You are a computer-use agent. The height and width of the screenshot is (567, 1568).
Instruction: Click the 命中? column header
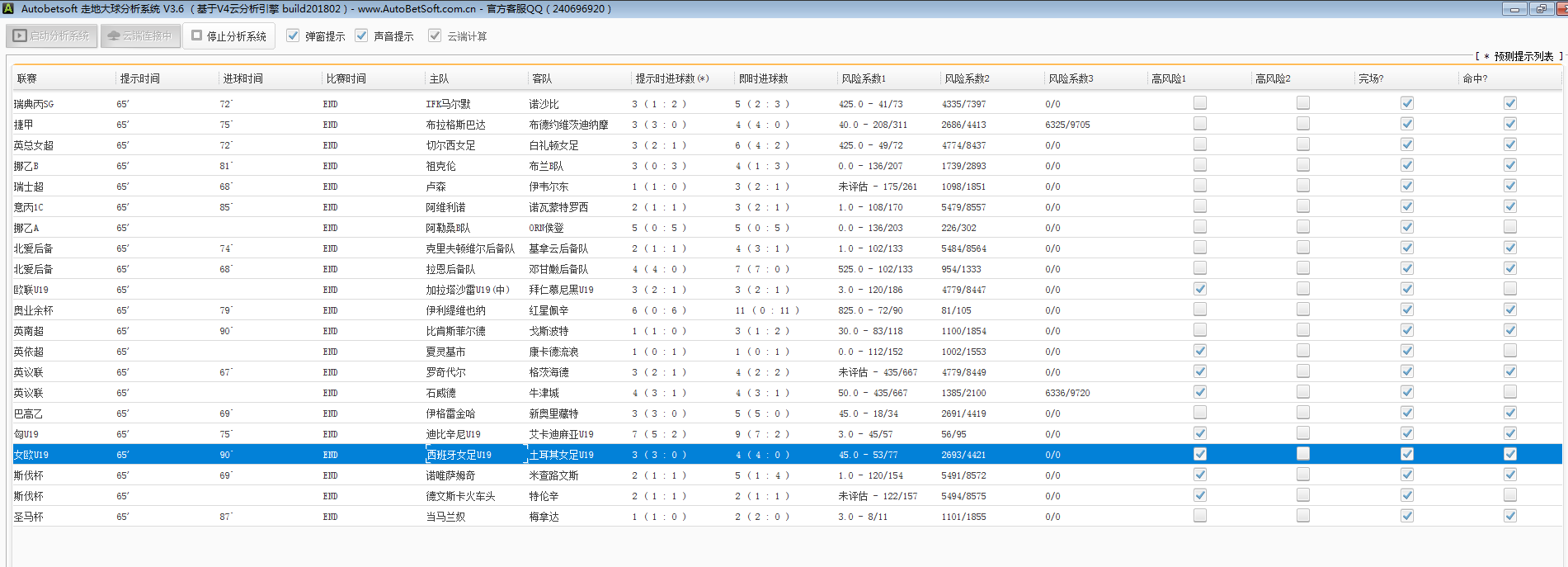1475,78
